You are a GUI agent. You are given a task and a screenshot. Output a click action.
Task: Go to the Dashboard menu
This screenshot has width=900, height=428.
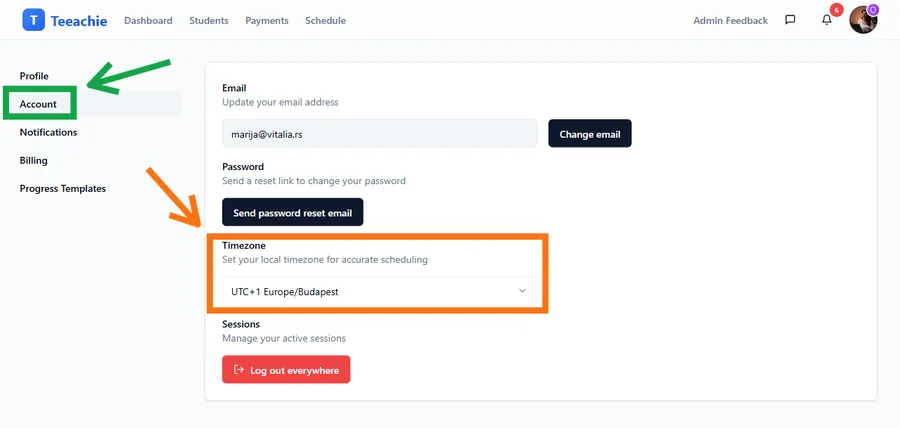click(148, 21)
